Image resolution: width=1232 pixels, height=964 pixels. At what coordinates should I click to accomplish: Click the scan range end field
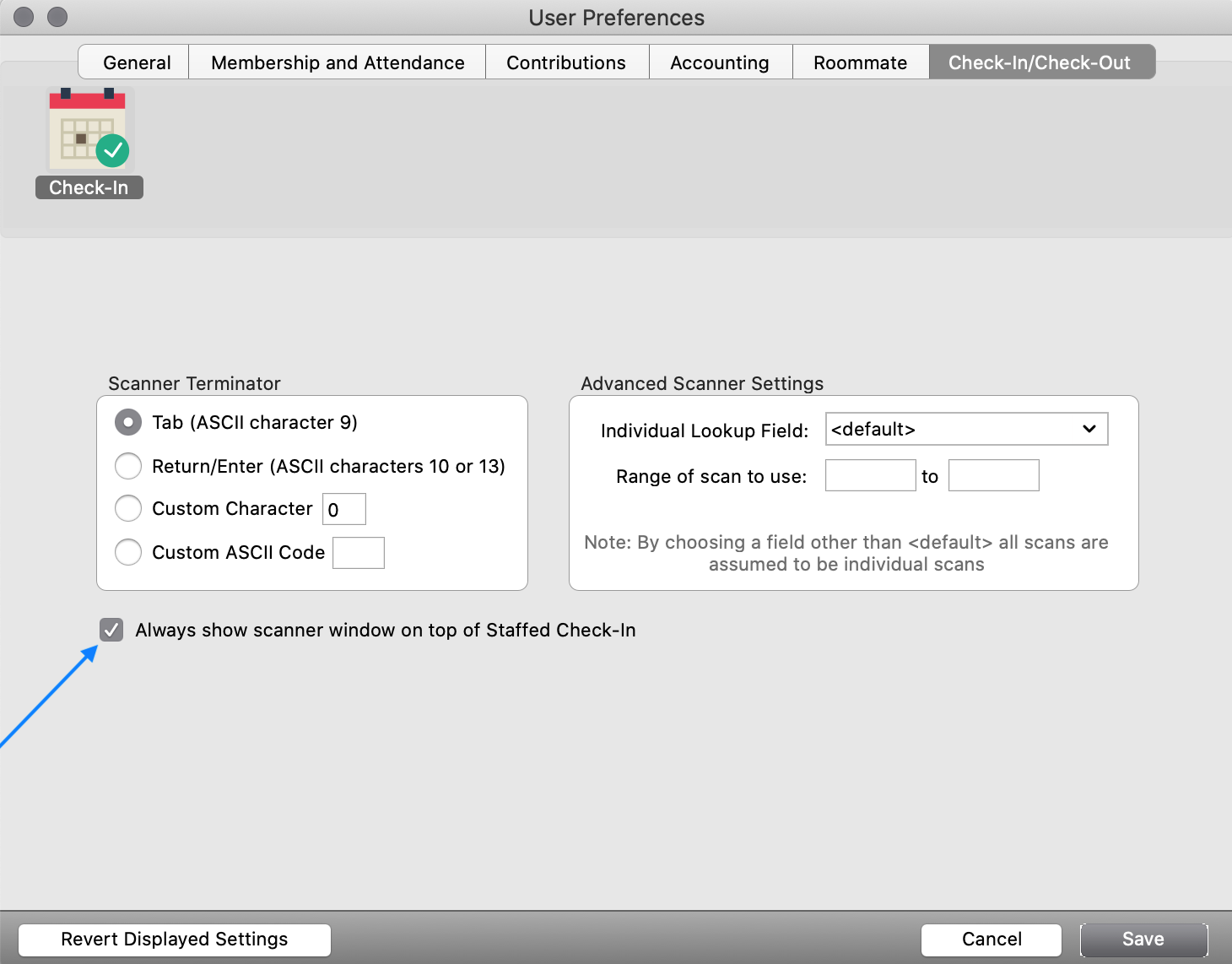(993, 475)
